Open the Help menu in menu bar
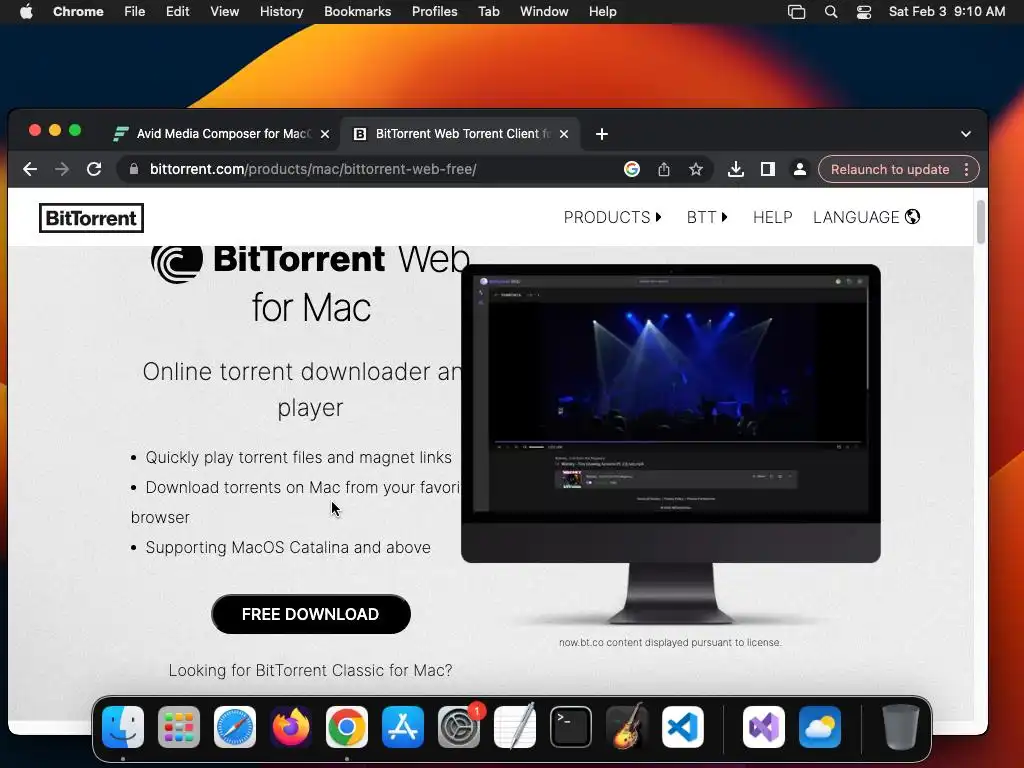Viewport: 1024px width, 768px height. tap(602, 12)
